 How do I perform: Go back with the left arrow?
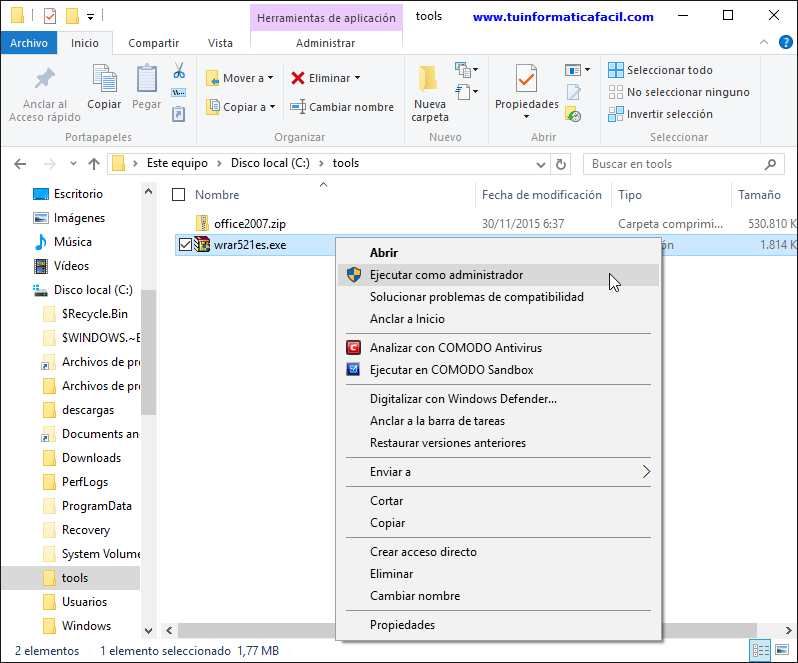20,164
